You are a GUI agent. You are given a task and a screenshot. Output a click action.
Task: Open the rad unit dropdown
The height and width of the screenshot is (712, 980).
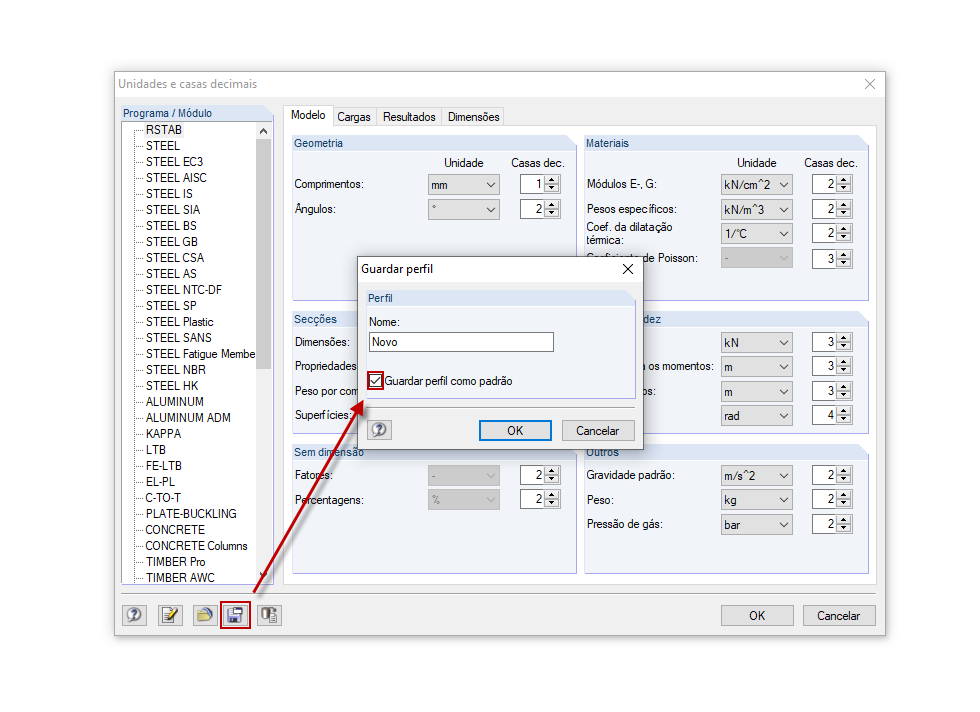[x=756, y=416]
